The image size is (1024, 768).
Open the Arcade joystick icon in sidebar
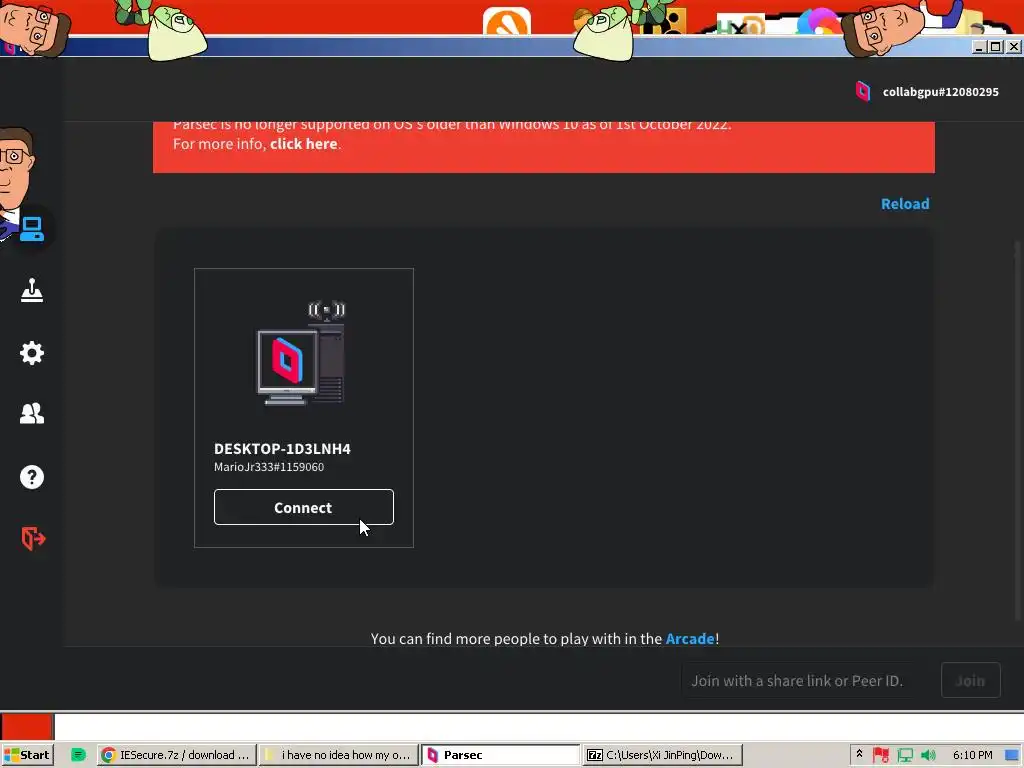[x=31, y=291]
